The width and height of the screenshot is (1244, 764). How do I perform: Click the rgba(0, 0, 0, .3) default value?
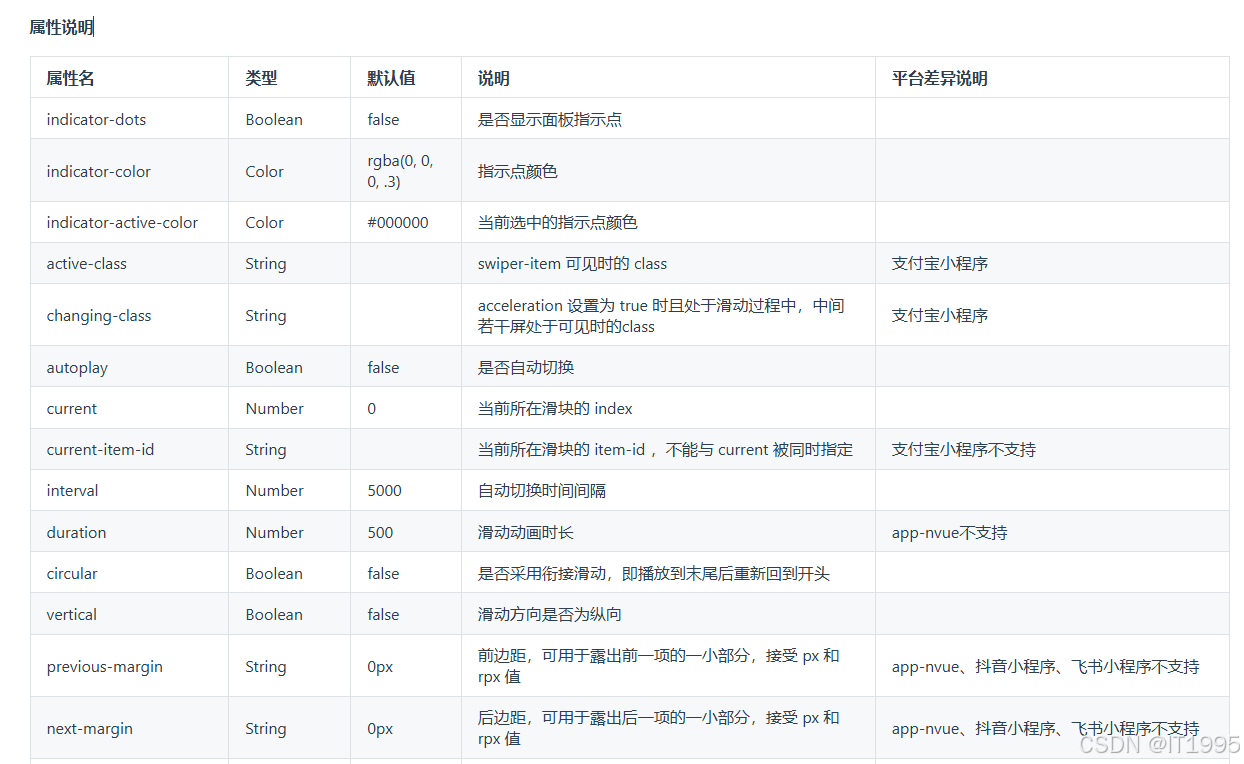click(400, 171)
